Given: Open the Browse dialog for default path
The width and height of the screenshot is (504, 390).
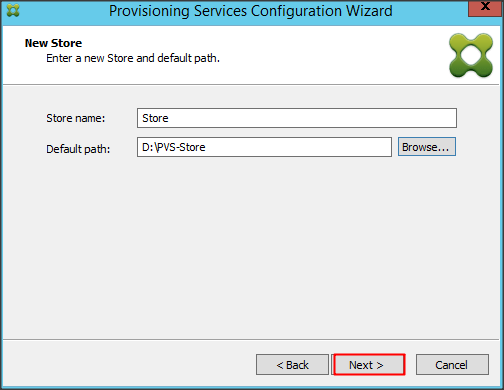Looking at the screenshot, I should [x=427, y=147].
